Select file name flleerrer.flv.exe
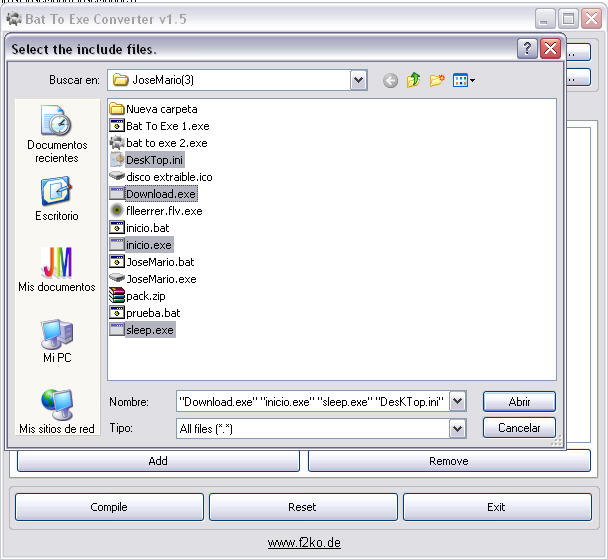Screen dimensions: 608x560 tap(164, 211)
